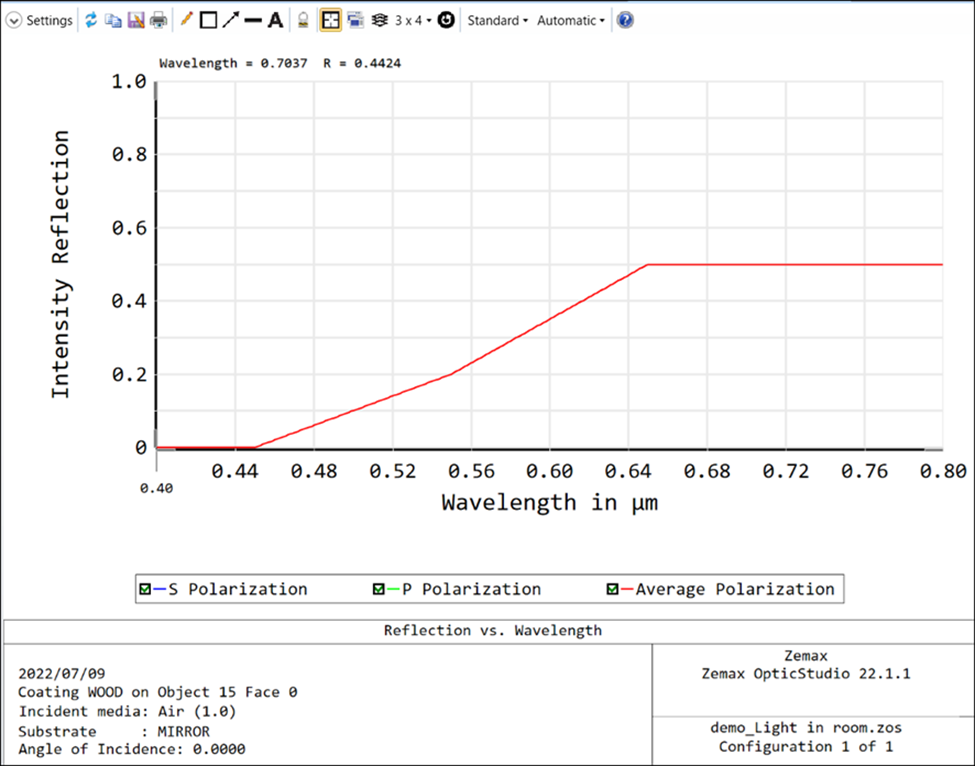Image resolution: width=975 pixels, height=766 pixels.
Task: Click the 1.0 y-axis tick label
Action: tap(129, 81)
